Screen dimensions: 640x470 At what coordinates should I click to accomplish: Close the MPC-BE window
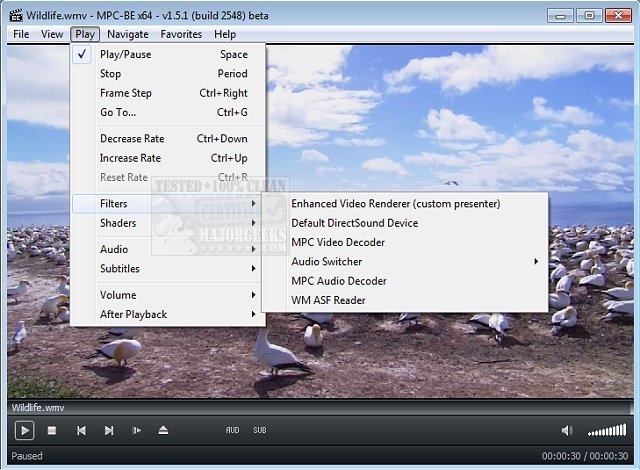618,16
